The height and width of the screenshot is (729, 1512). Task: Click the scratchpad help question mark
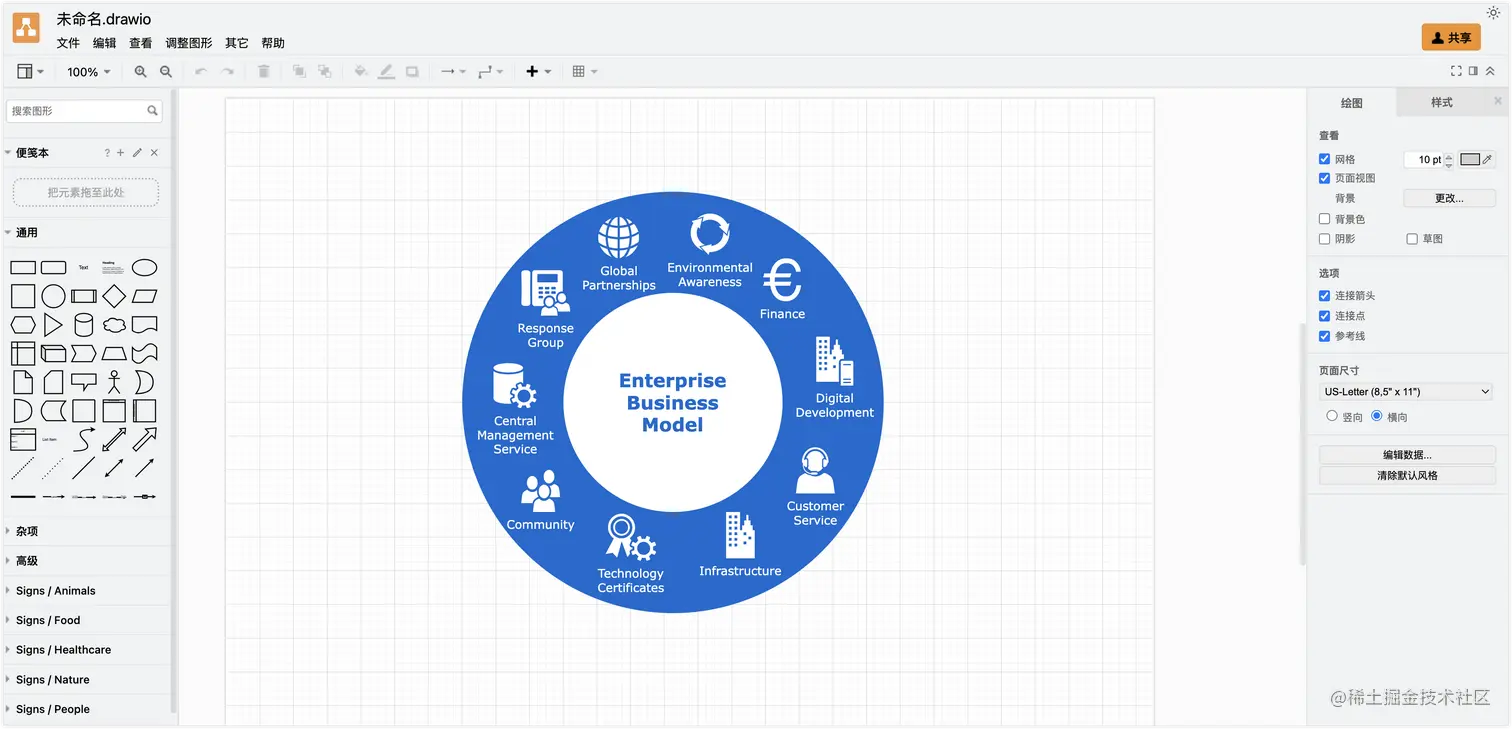point(107,153)
